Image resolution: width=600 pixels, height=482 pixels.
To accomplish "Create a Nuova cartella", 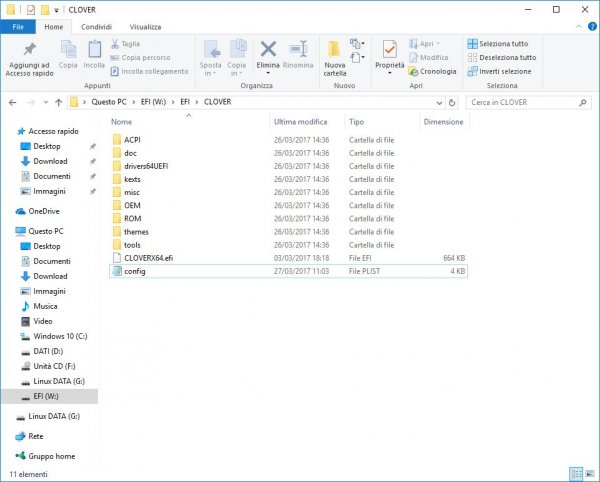I will [x=334, y=58].
